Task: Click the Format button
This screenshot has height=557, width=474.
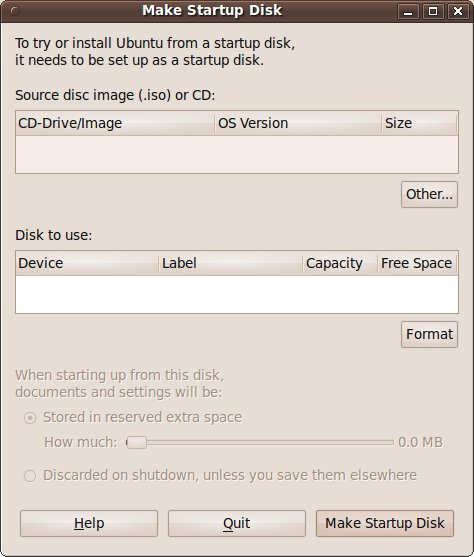Action: (429, 334)
